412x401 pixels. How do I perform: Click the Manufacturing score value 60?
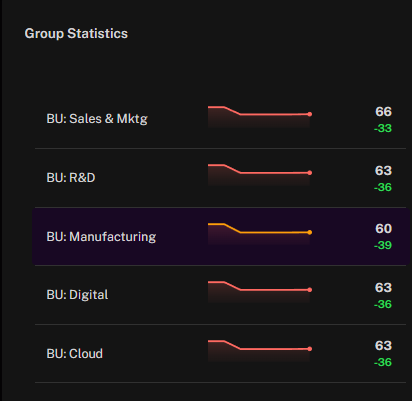pos(383,229)
